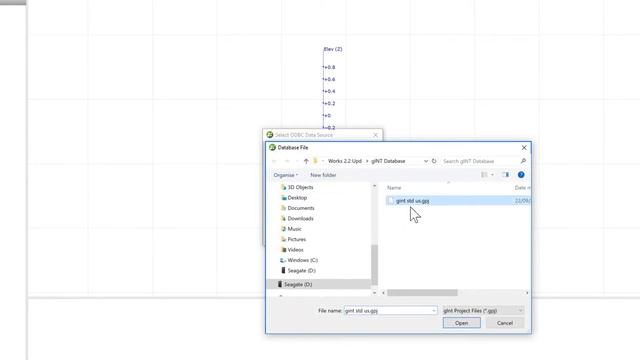Open the Organise menu
The height and width of the screenshot is (360, 640).
tap(286, 175)
